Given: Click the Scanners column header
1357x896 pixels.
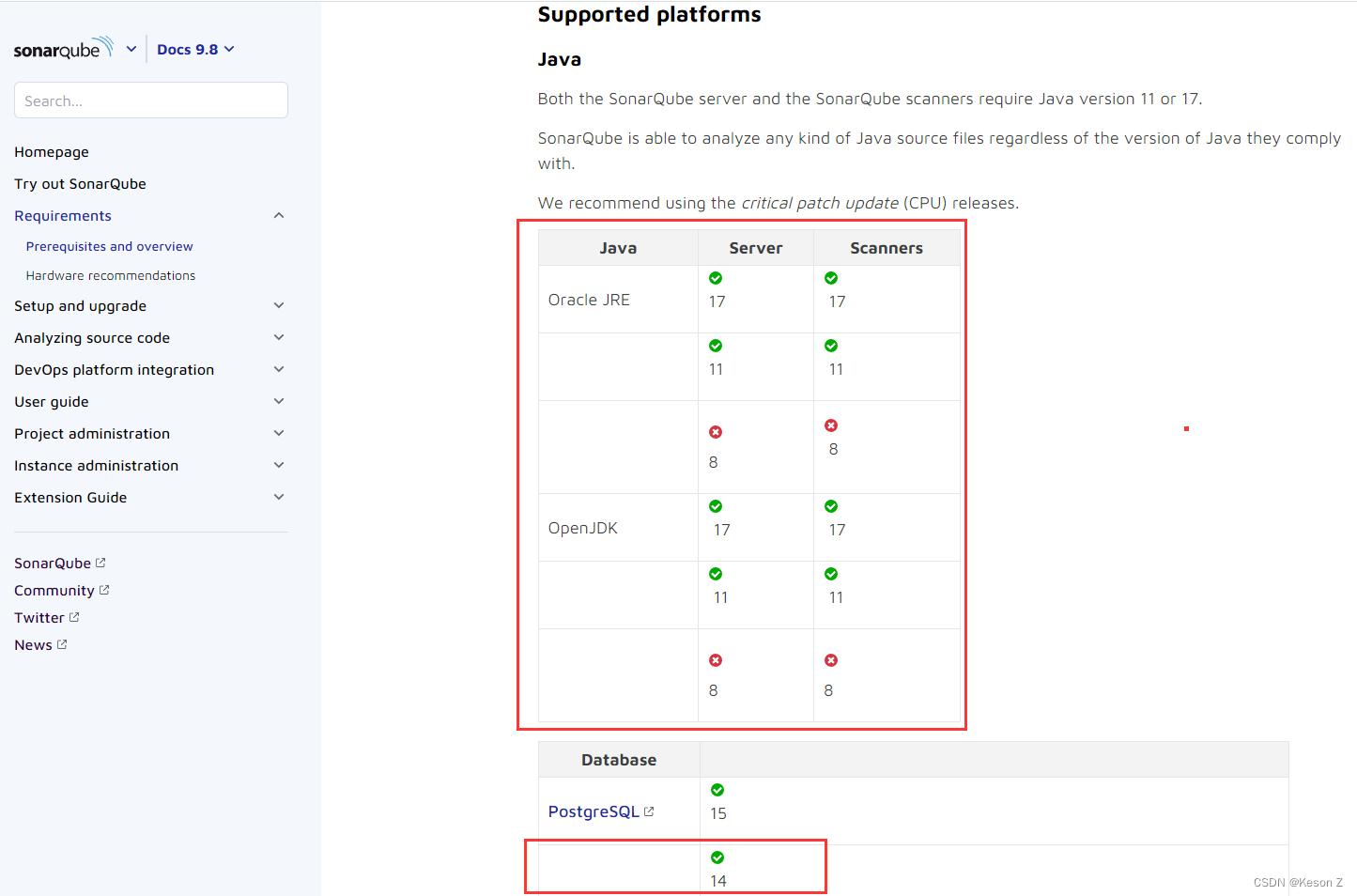Looking at the screenshot, I should 887,248.
